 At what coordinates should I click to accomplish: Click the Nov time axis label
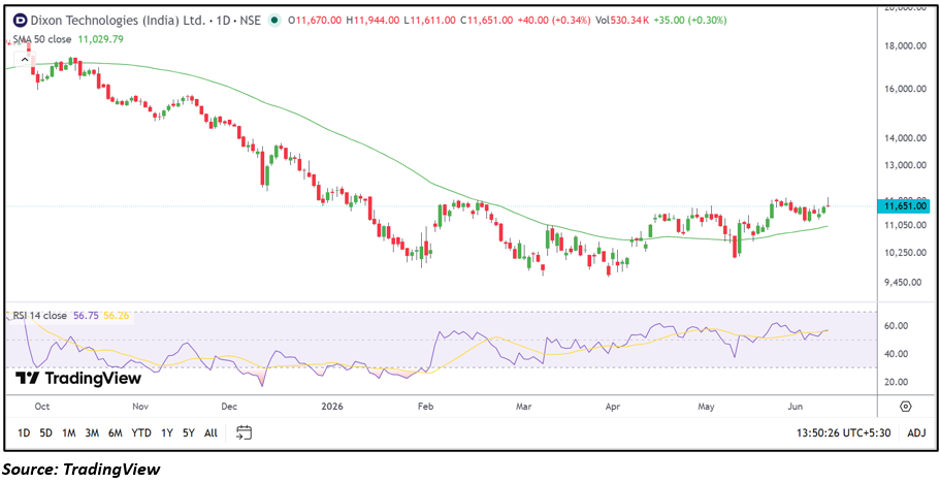[140, 407]
